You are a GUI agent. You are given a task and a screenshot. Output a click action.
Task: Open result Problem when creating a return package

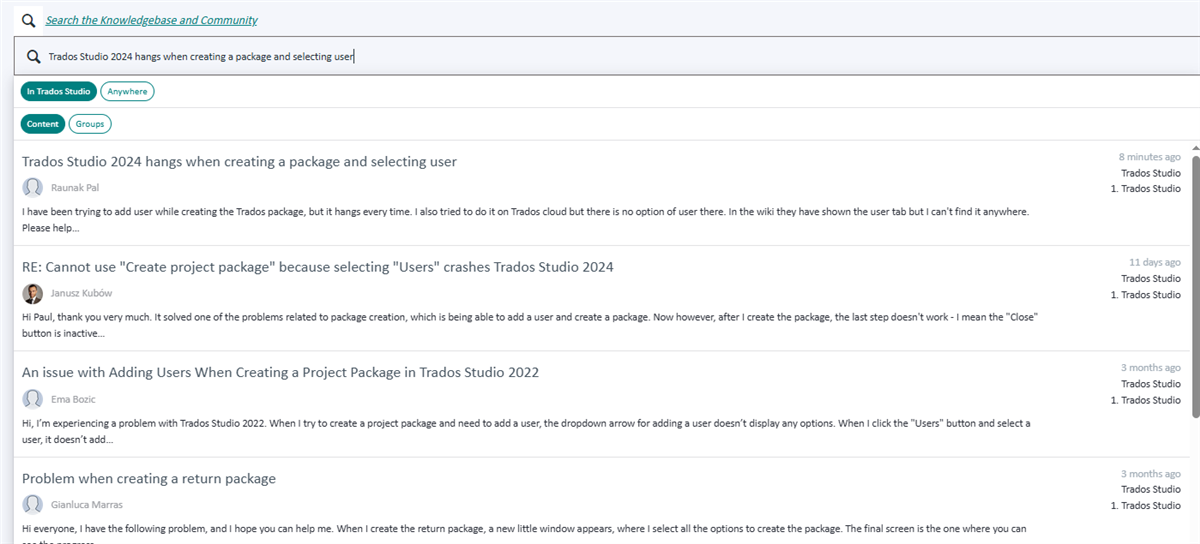click(149, 478)
